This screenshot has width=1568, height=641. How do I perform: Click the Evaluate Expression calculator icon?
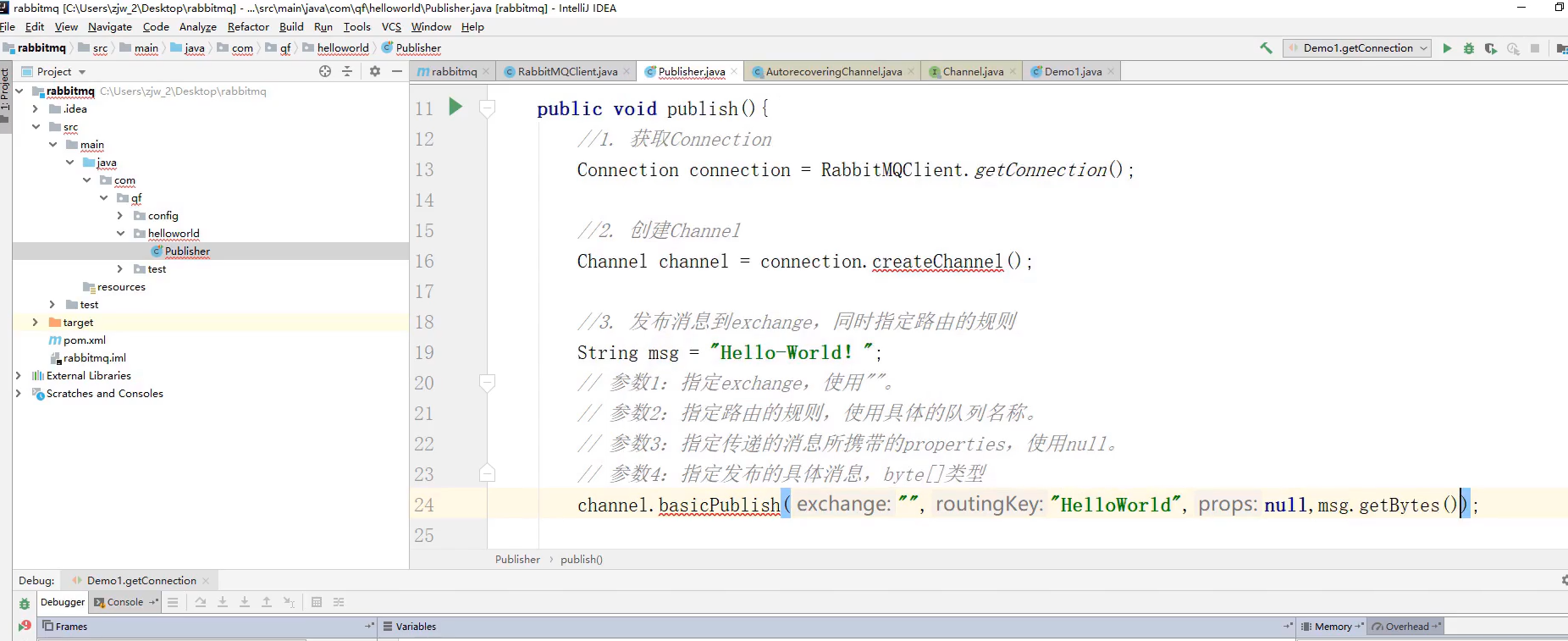pos(317,602)
